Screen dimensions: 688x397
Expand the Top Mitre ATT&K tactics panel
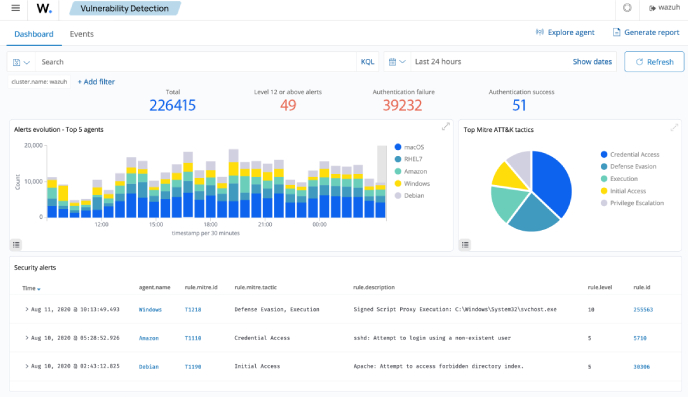point(674,128)
